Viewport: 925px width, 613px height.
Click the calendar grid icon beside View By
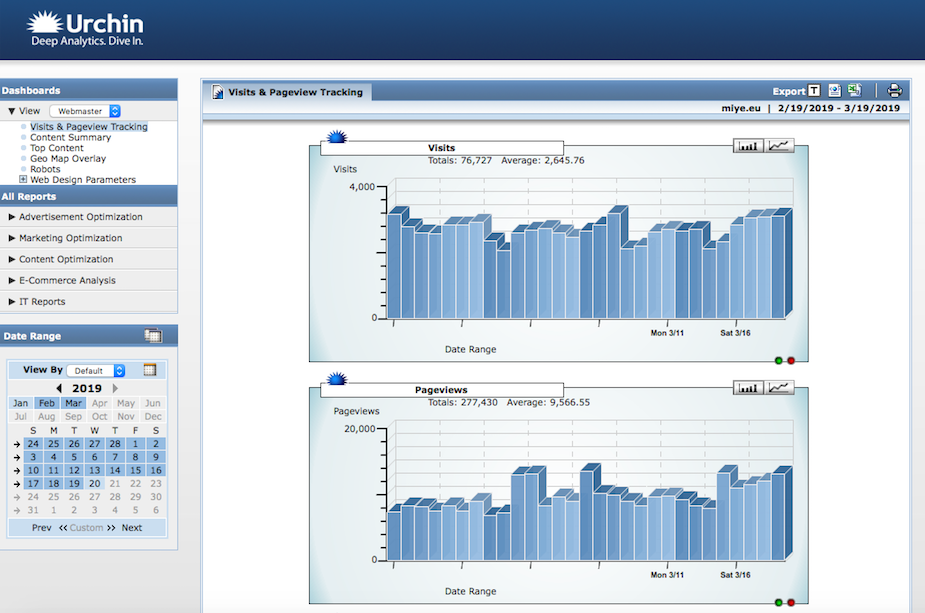[x=150, y=370]
